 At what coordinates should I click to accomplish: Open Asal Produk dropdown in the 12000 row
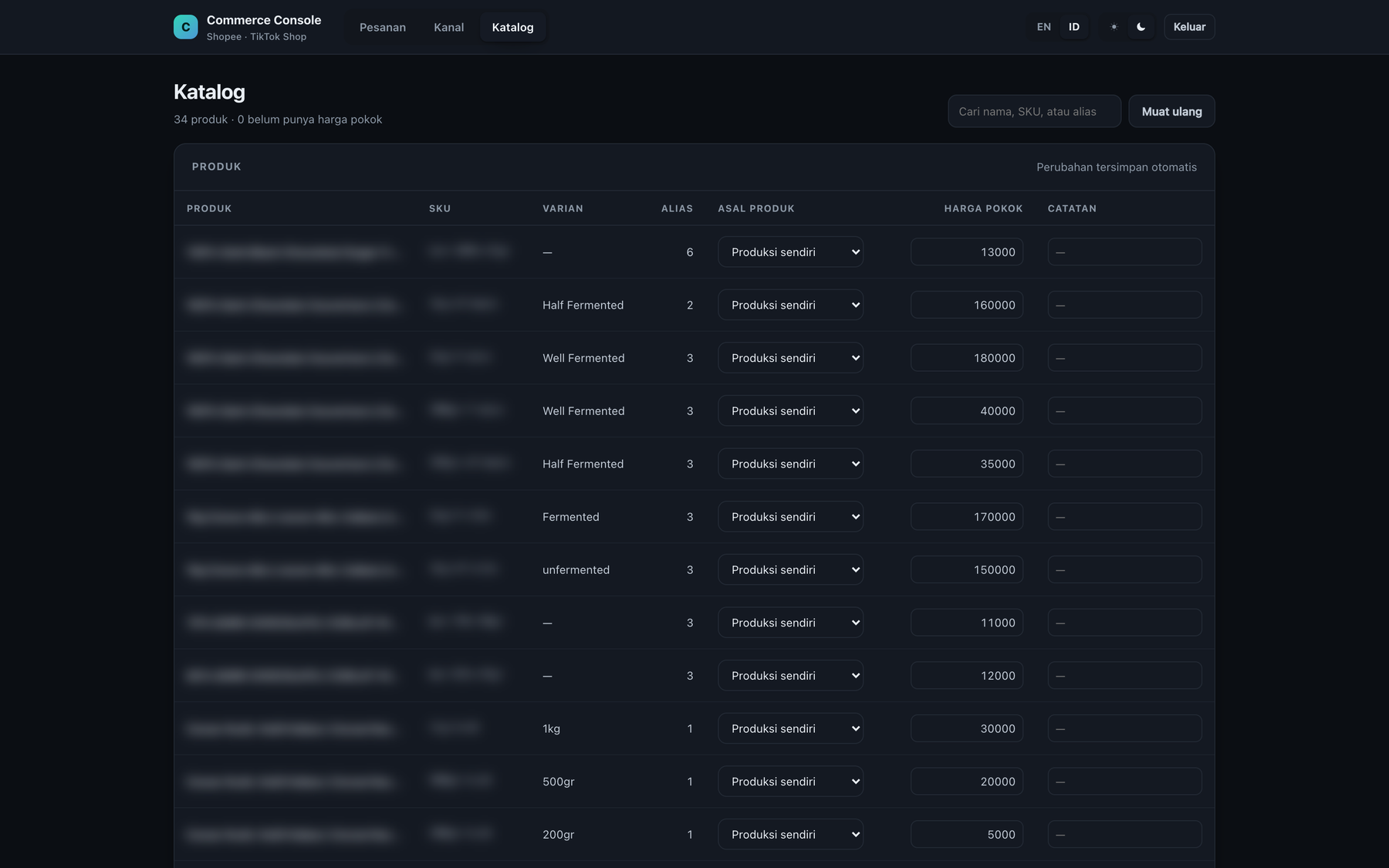(x=790, y=676)
